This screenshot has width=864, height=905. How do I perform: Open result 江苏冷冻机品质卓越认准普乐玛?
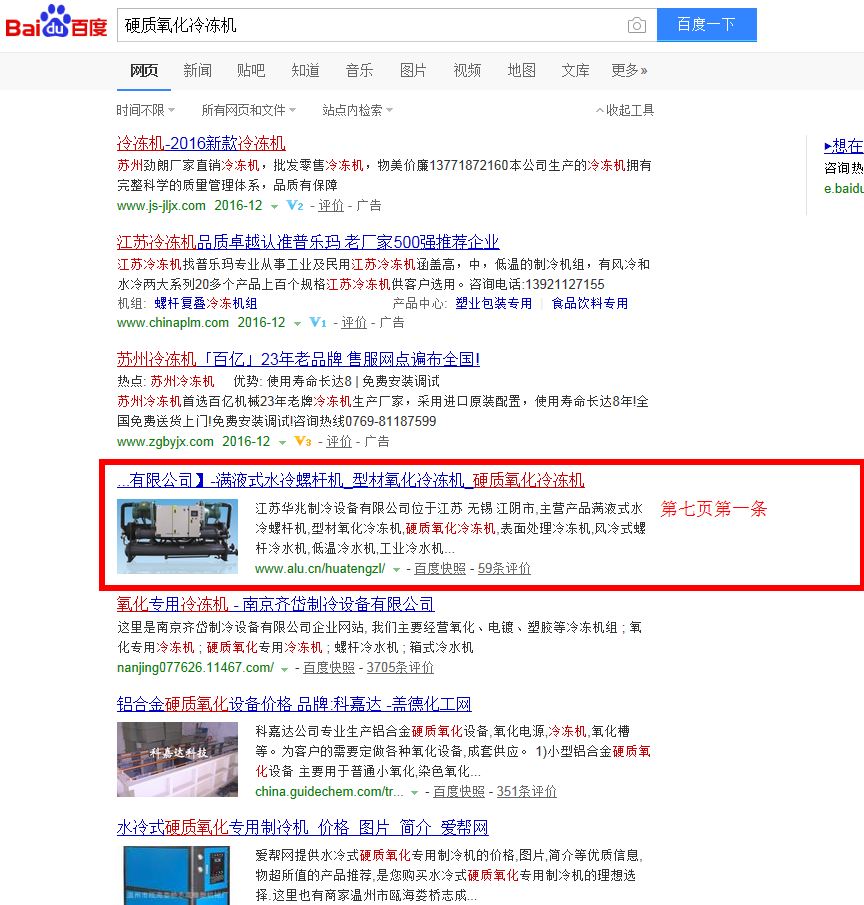(x=308, y=242)
